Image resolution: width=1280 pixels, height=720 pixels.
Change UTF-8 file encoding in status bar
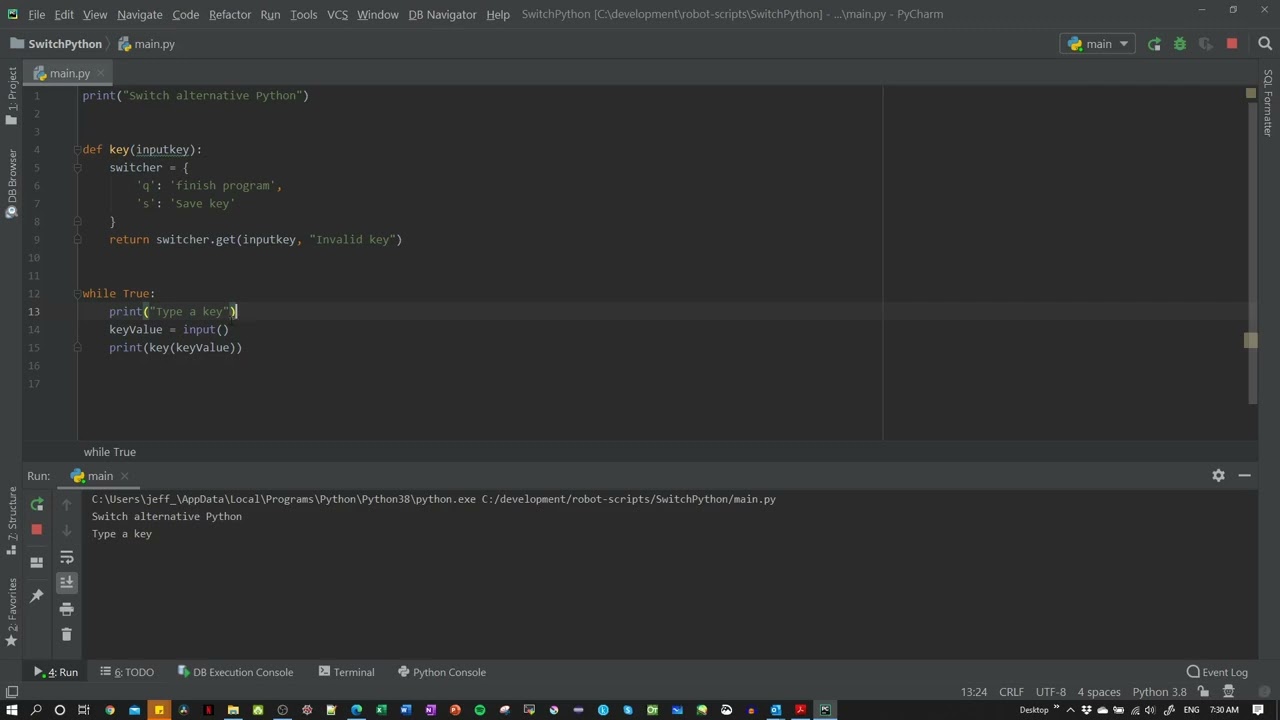1051,692
